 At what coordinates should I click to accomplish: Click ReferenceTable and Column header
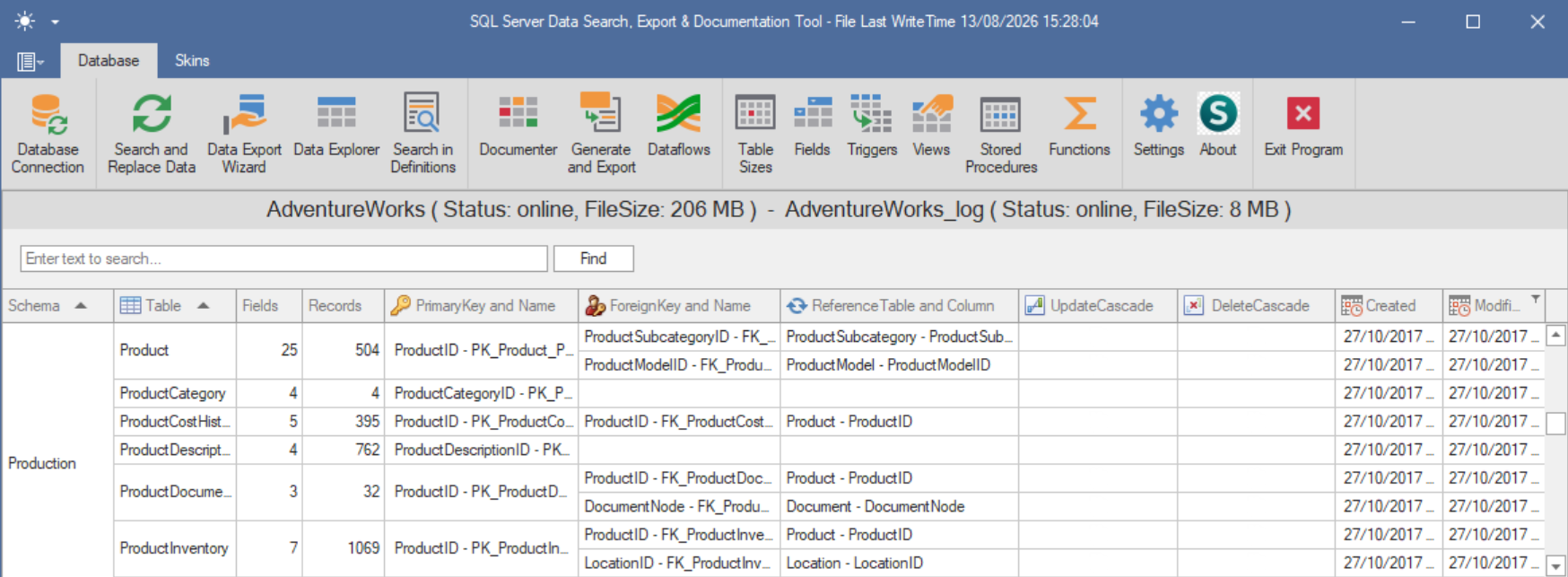[x=900, y=306]
